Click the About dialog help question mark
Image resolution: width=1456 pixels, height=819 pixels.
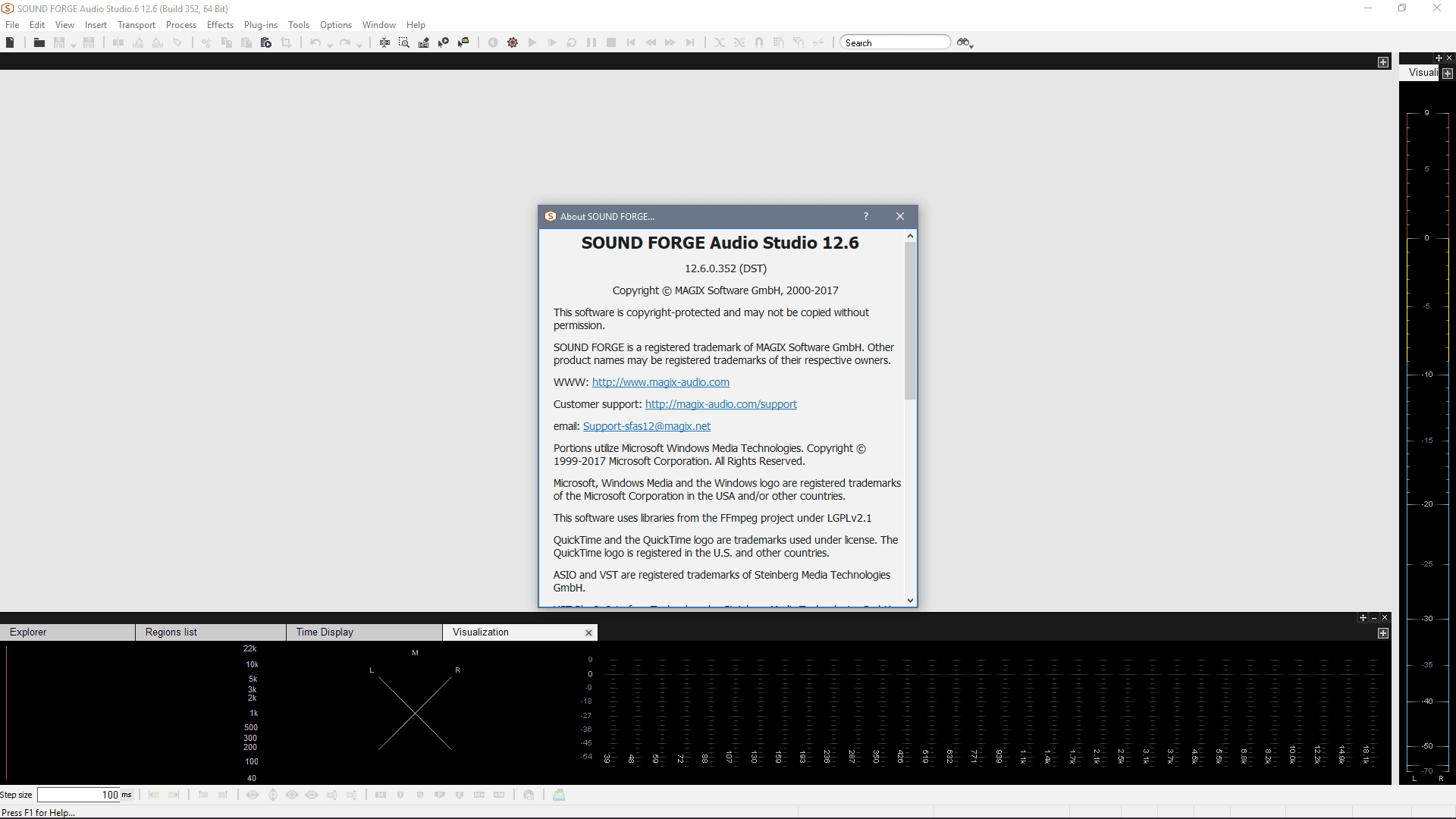click(x=865, y=216)
